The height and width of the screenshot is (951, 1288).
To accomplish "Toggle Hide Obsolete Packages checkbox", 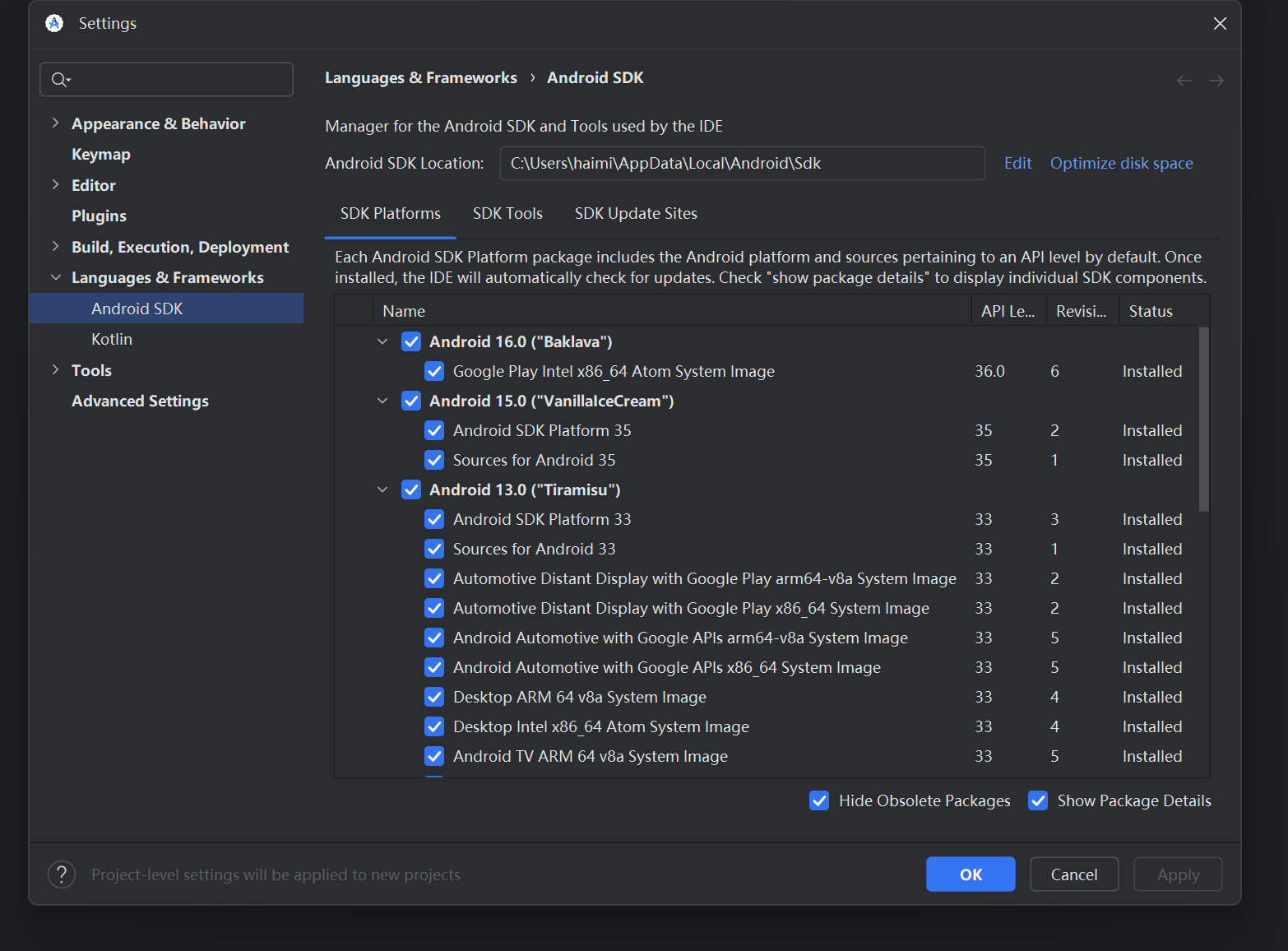I will pyautogui.click(x=819, y=800).
